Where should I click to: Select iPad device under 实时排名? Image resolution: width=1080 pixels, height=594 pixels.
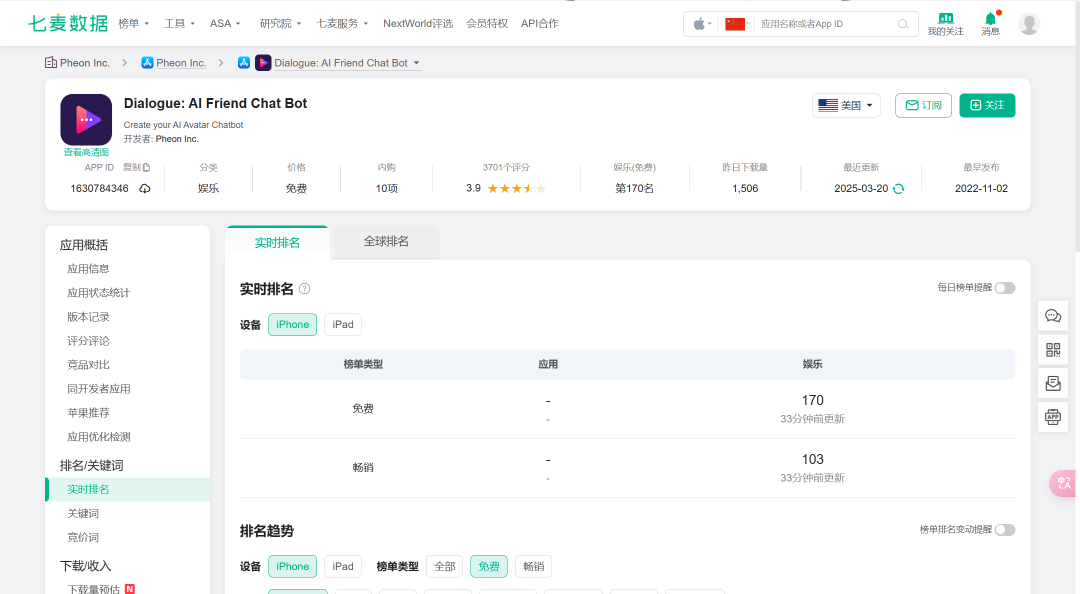343,325
